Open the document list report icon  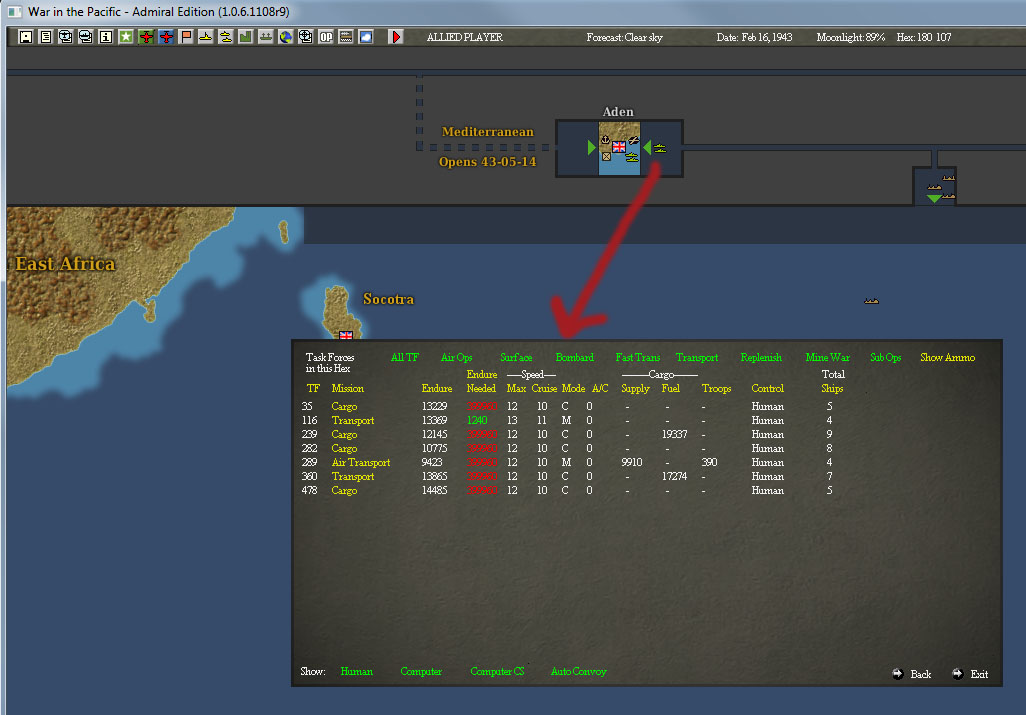coord(46,37)
